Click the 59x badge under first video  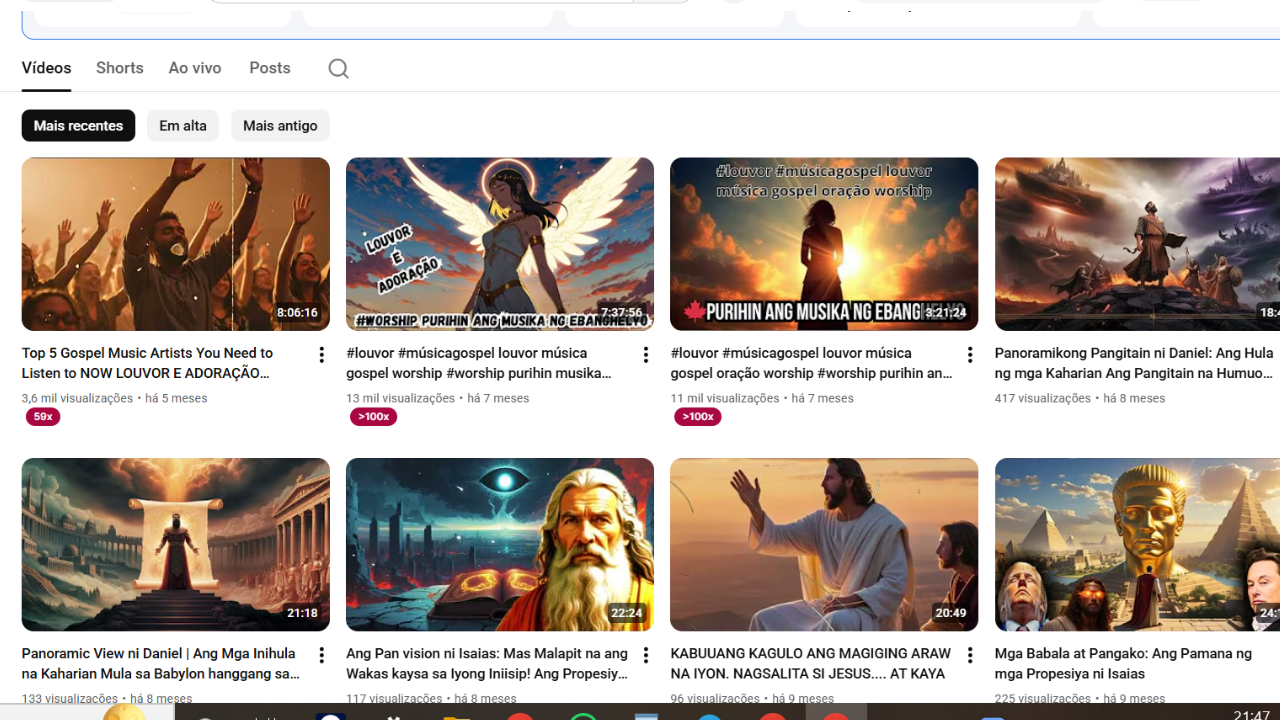pos(43,417)
